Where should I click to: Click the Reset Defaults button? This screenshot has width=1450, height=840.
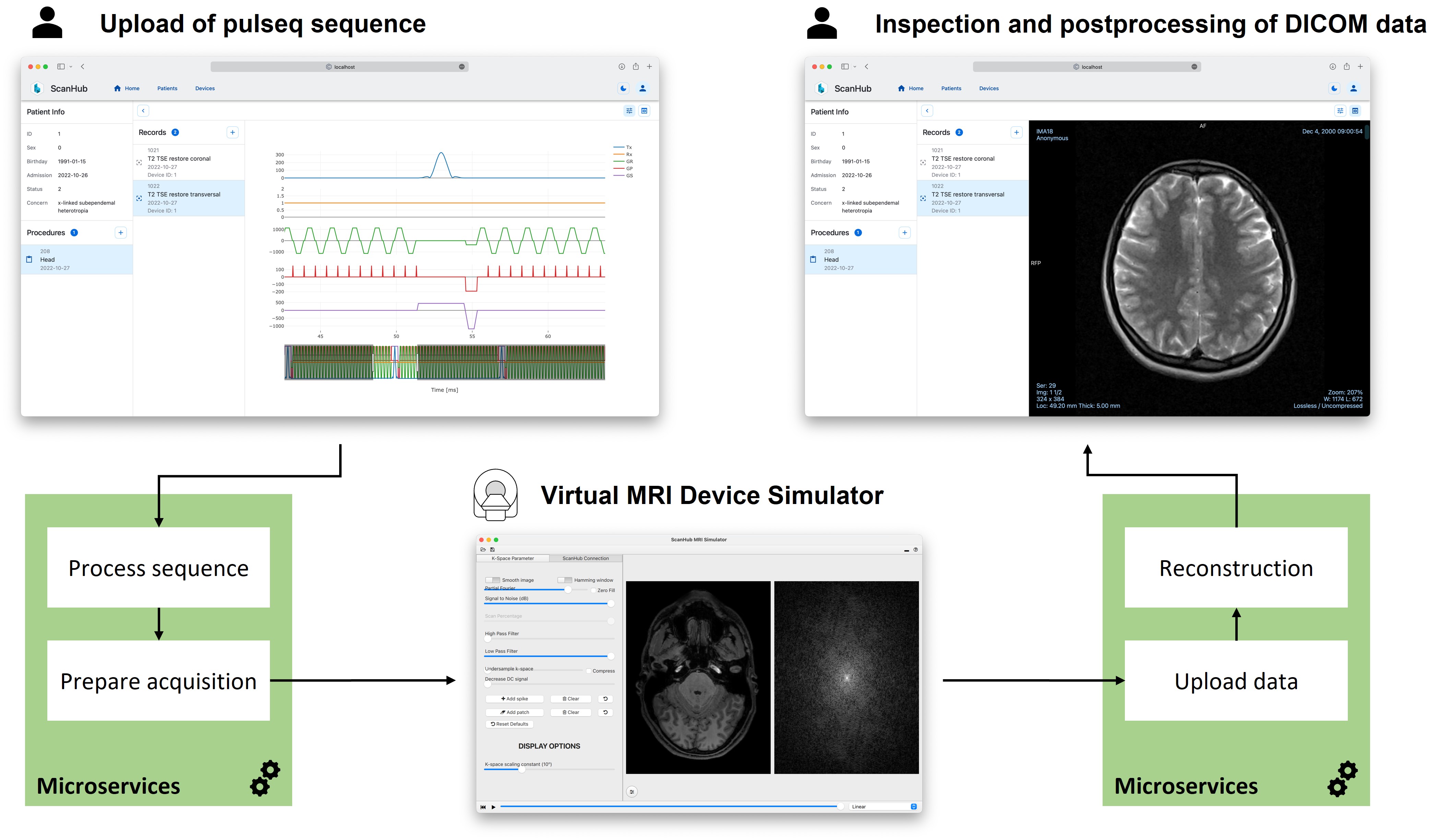tap(510, 724)
